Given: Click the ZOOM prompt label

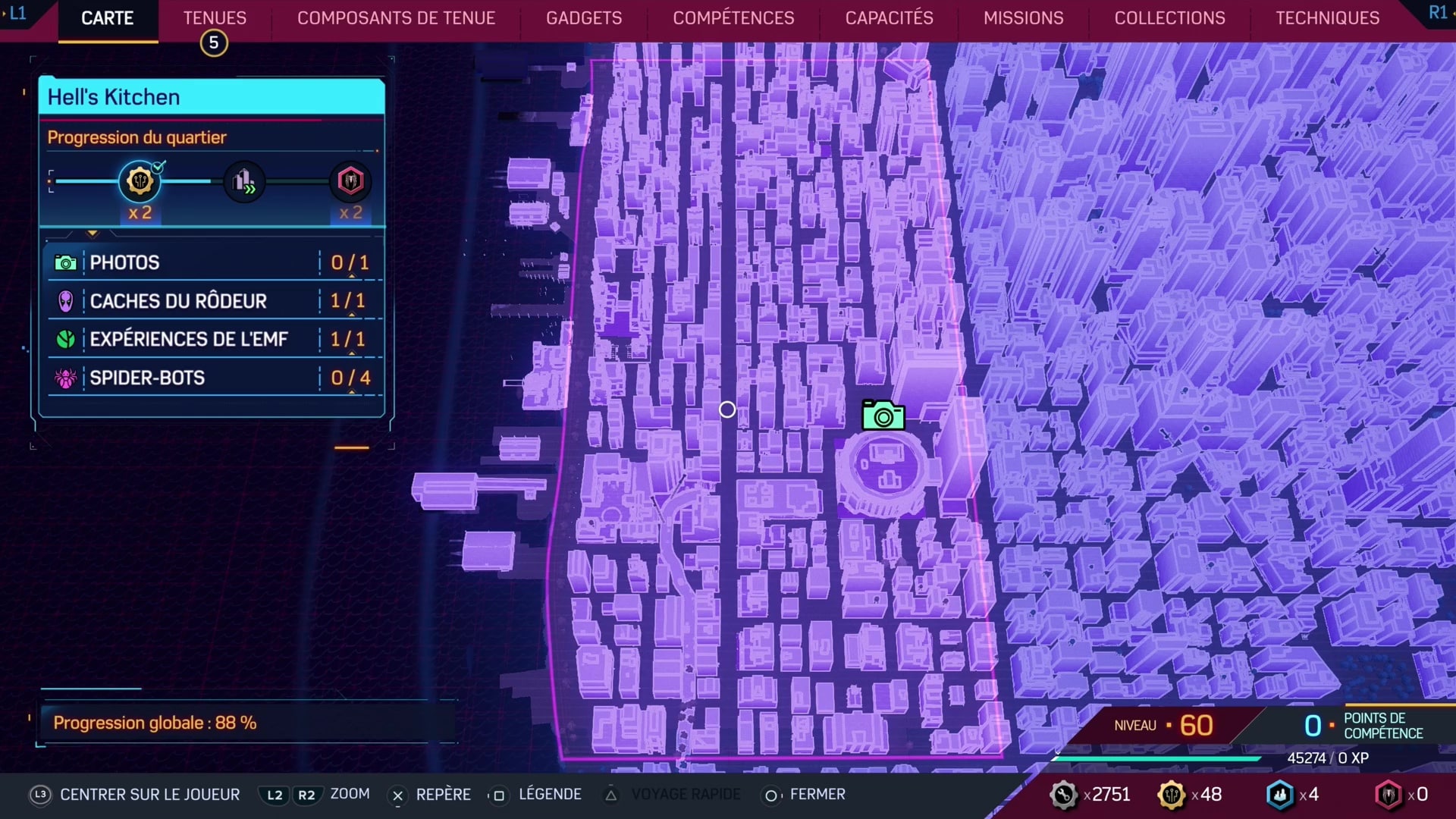Looking at the screenshot, I should (350, 794).
